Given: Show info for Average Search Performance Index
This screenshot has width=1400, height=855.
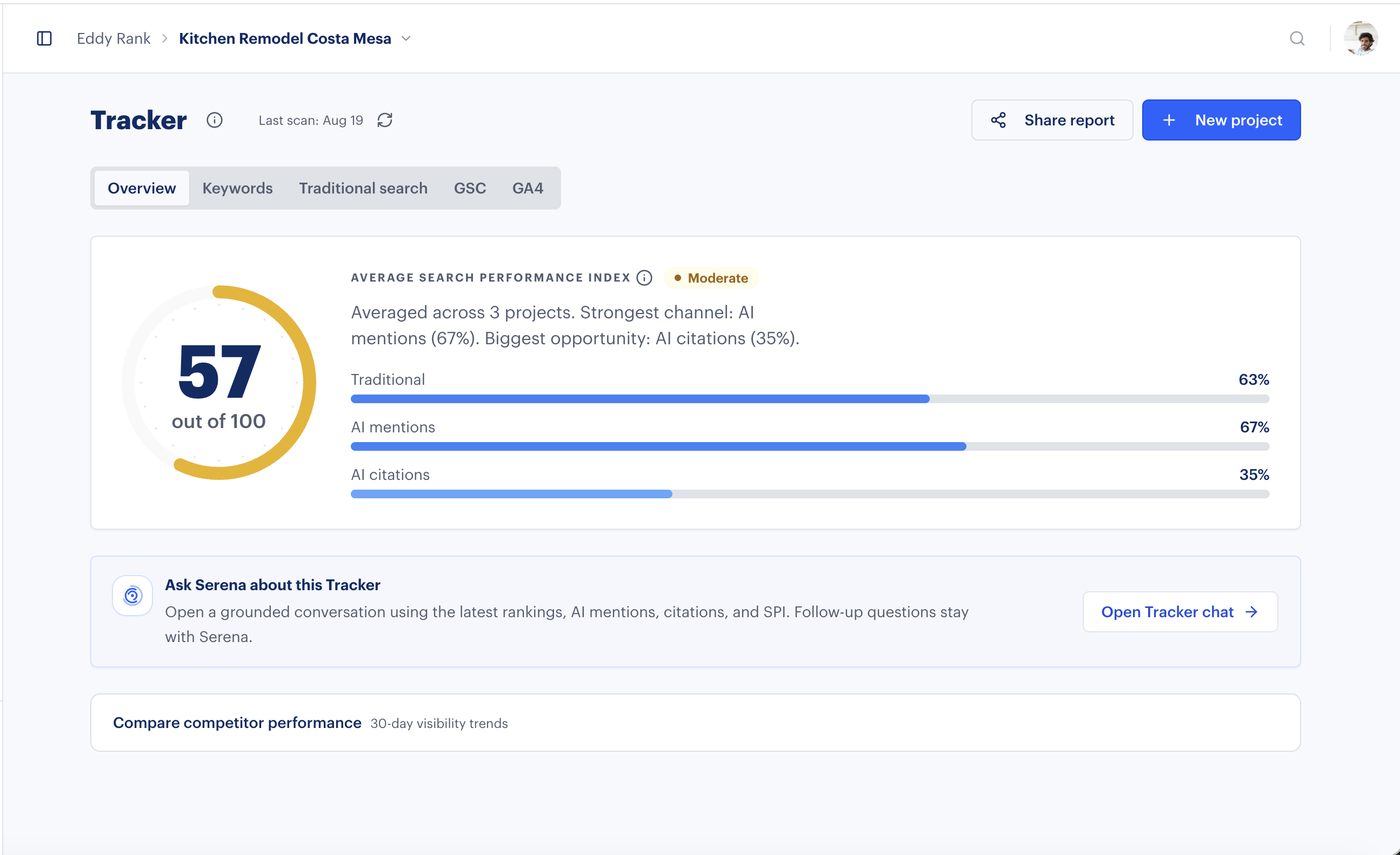Looking at the screenshot, I should pos(644,277).
